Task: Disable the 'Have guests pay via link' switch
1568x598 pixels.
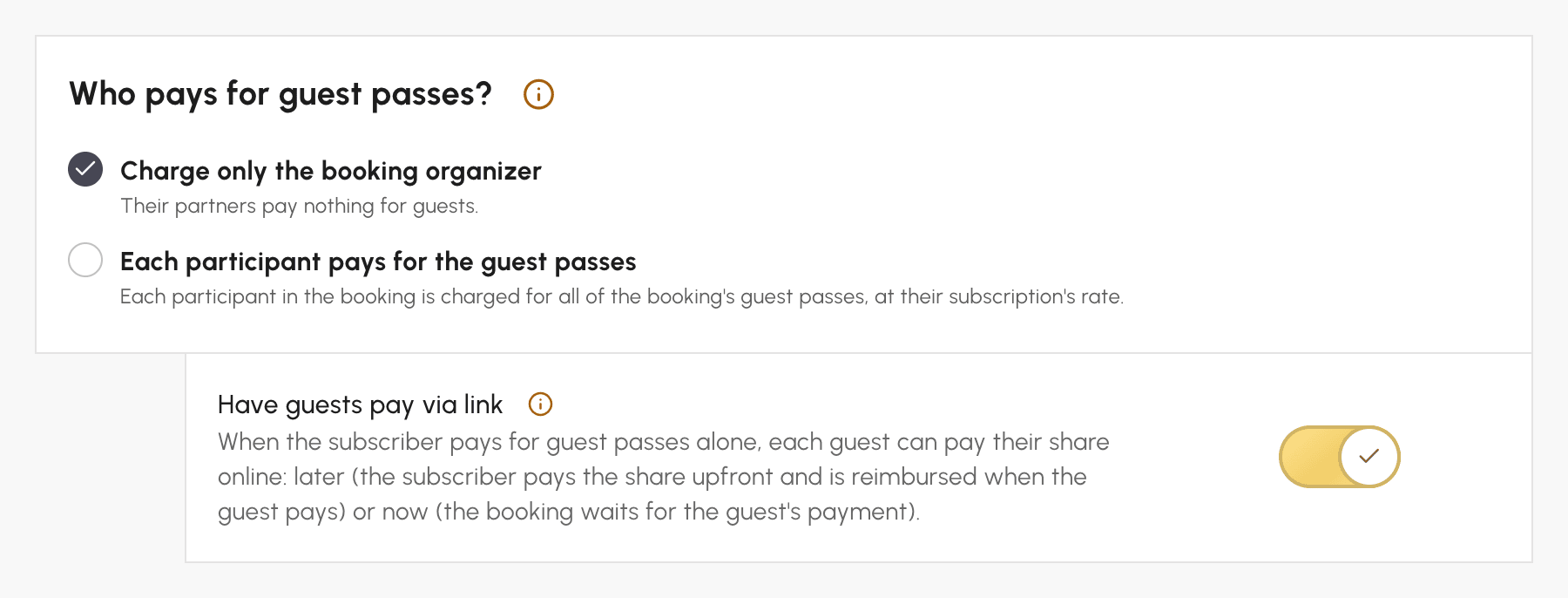Action: click(1339, 457)
